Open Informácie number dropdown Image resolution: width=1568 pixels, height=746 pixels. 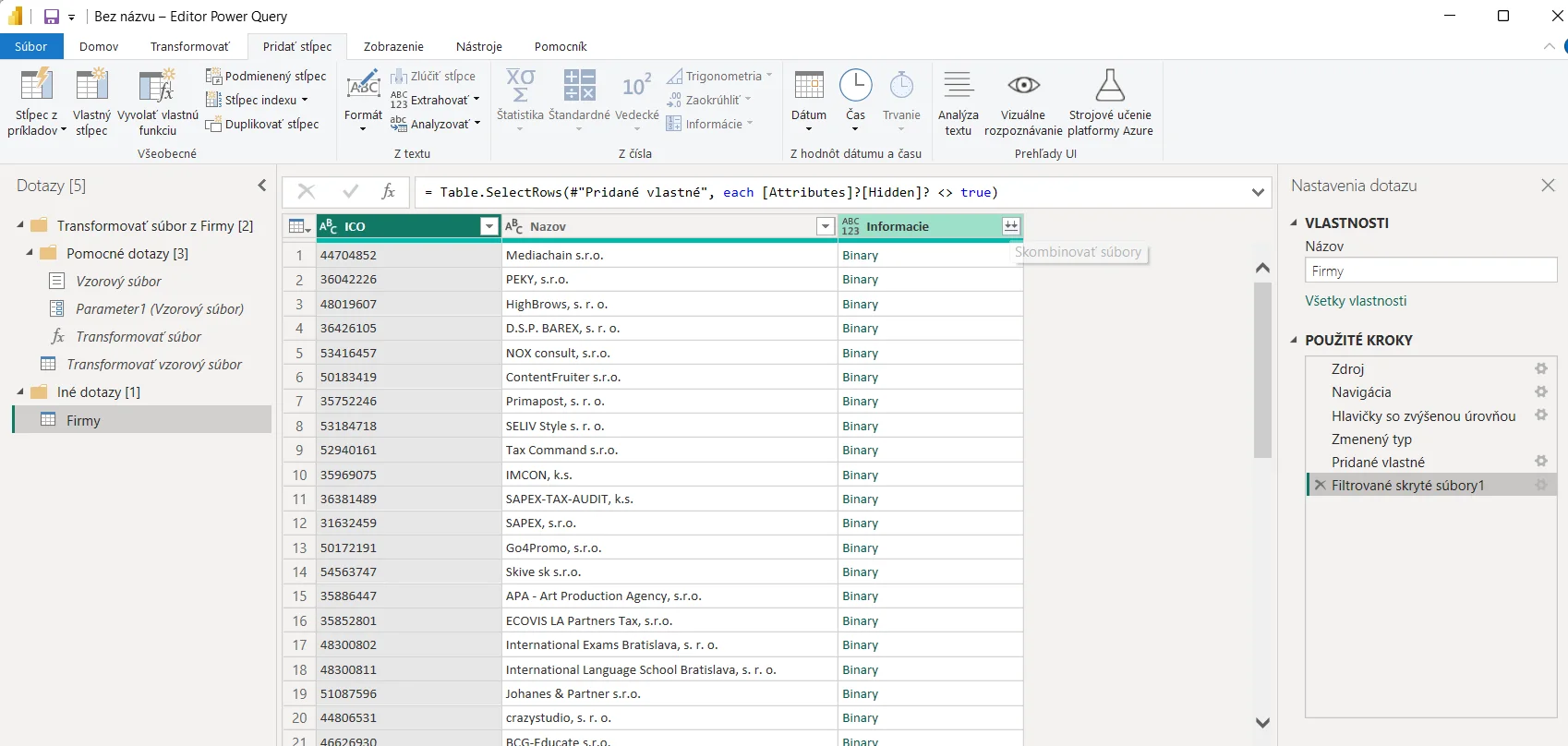tap(710, 124)
